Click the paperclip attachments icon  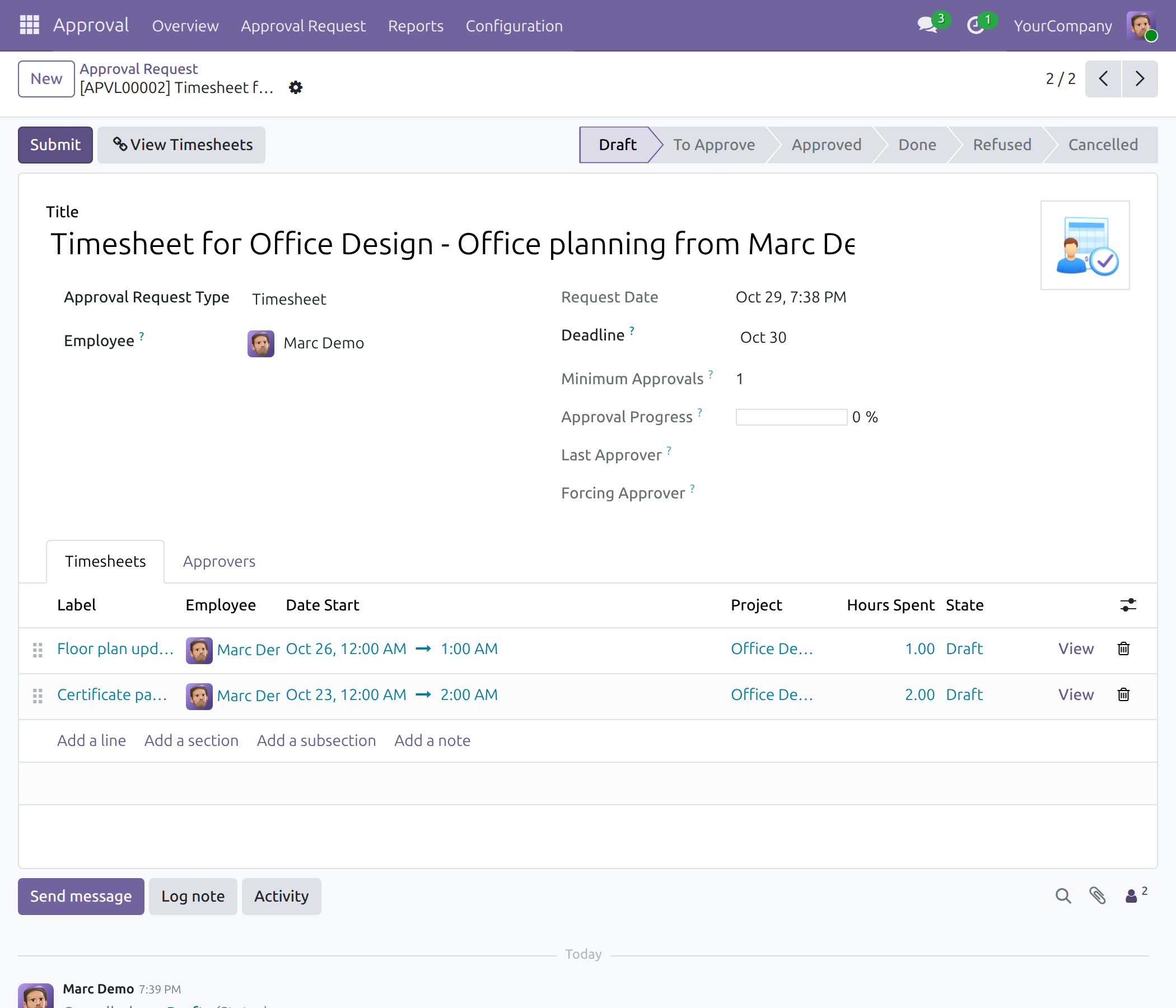pyautogui.click(x=1098, y=896)
